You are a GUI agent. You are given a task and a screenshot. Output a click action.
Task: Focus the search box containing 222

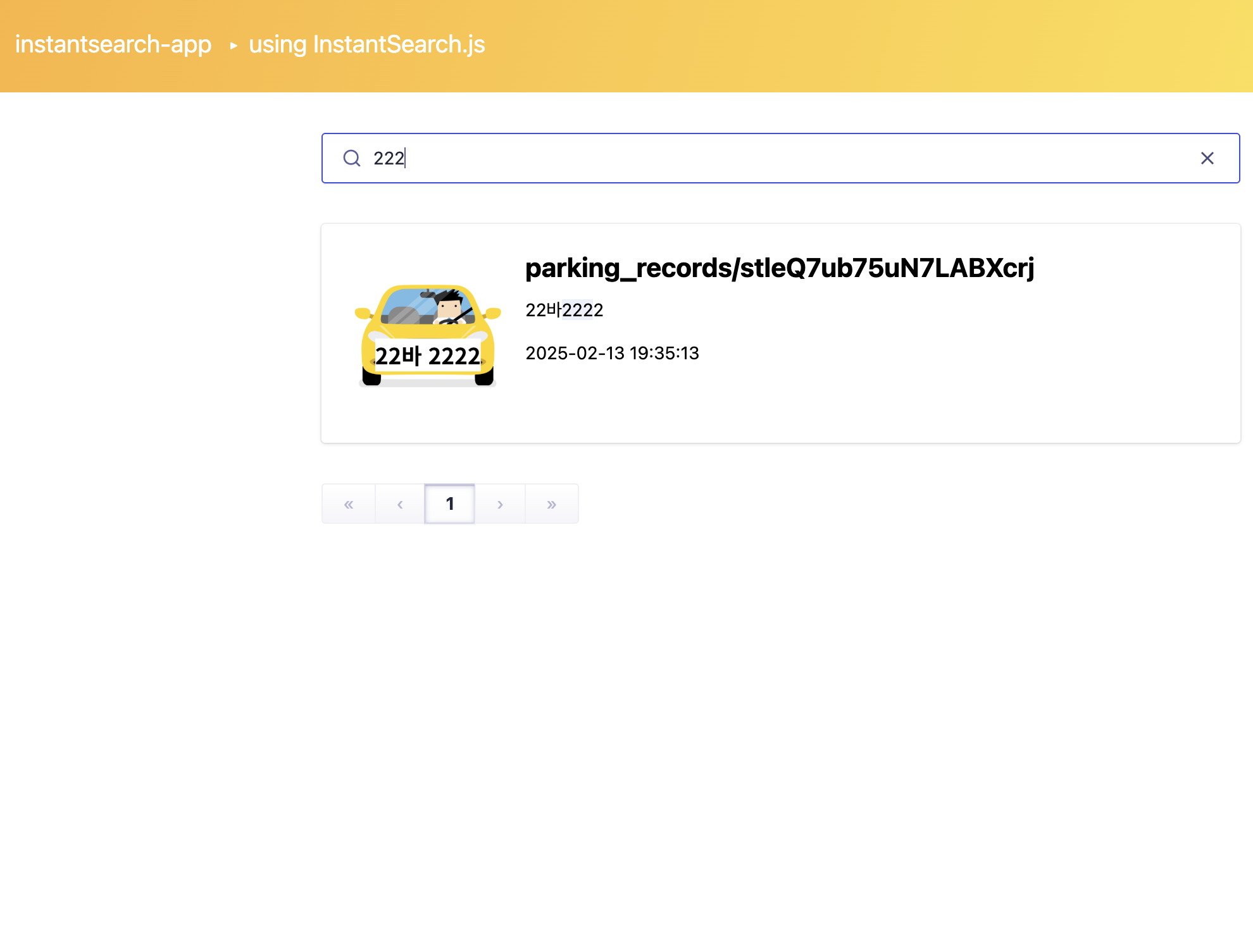[759, 158]
